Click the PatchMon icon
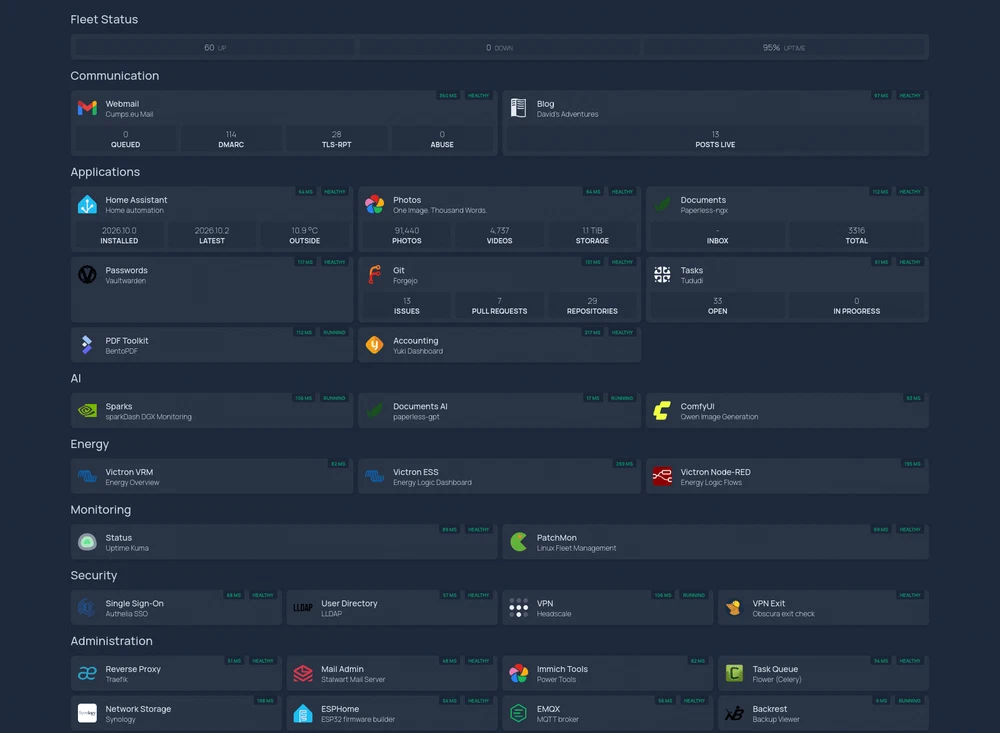Screen dimensions: 1000x733 pyautogui.click(x=518, y=542)
